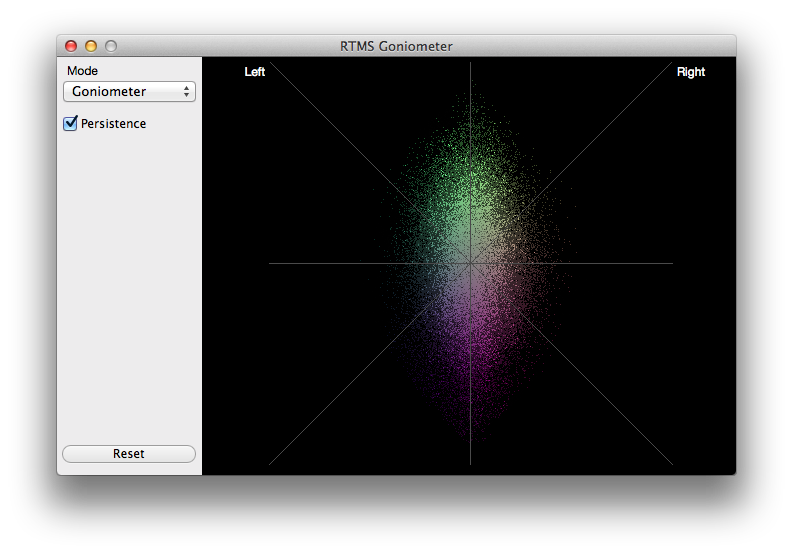Click the up-down arrows on Mode selector
The width and height of the screenshot is (793, 554).
(x=186, y=92)
